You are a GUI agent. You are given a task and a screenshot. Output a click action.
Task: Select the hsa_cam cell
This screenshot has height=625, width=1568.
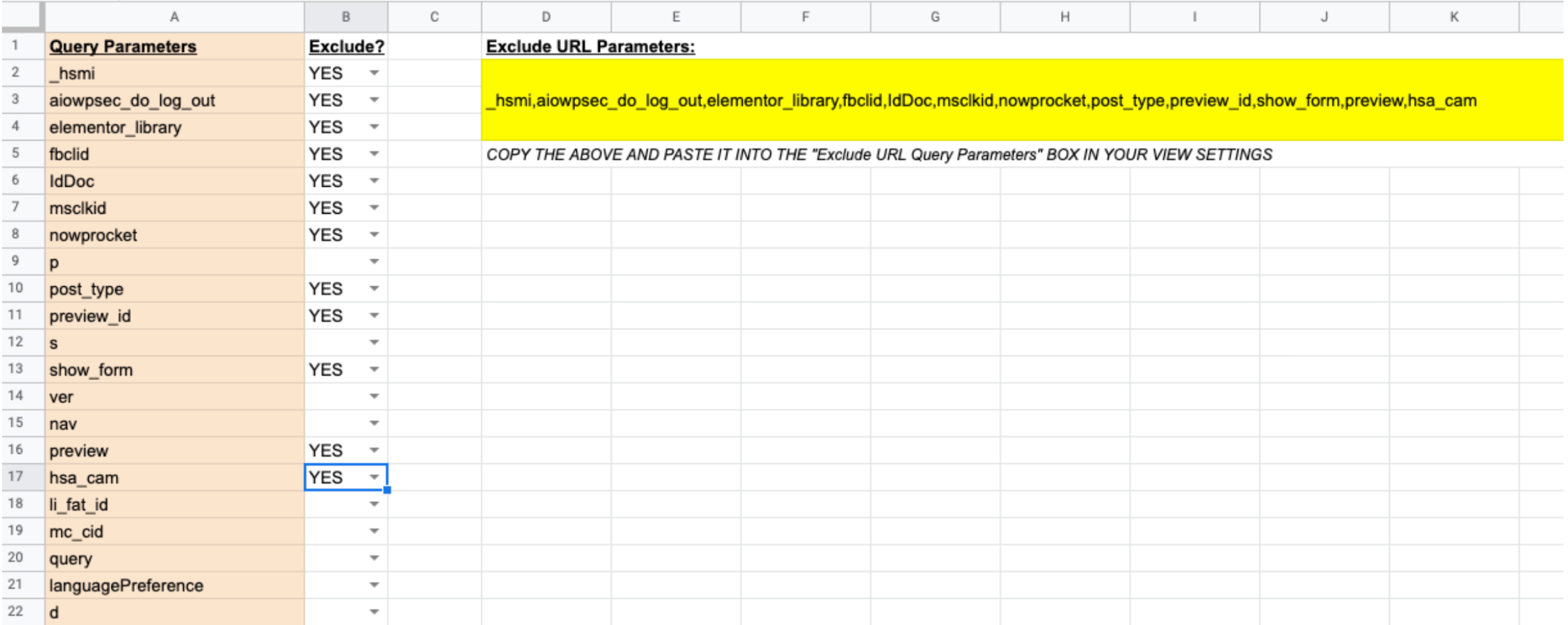pyautogui.click(x=175, y=477)
